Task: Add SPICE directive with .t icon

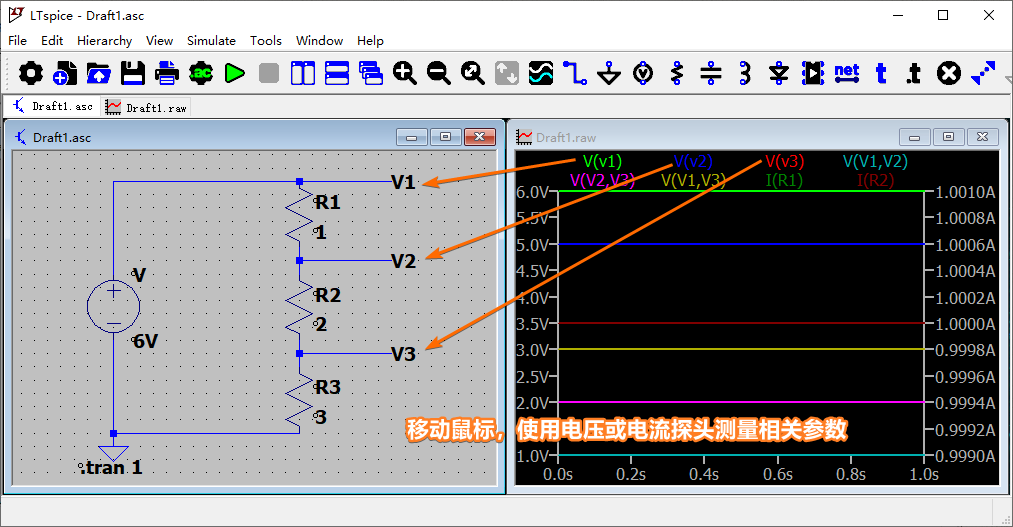Action: [x=914, y=73]
